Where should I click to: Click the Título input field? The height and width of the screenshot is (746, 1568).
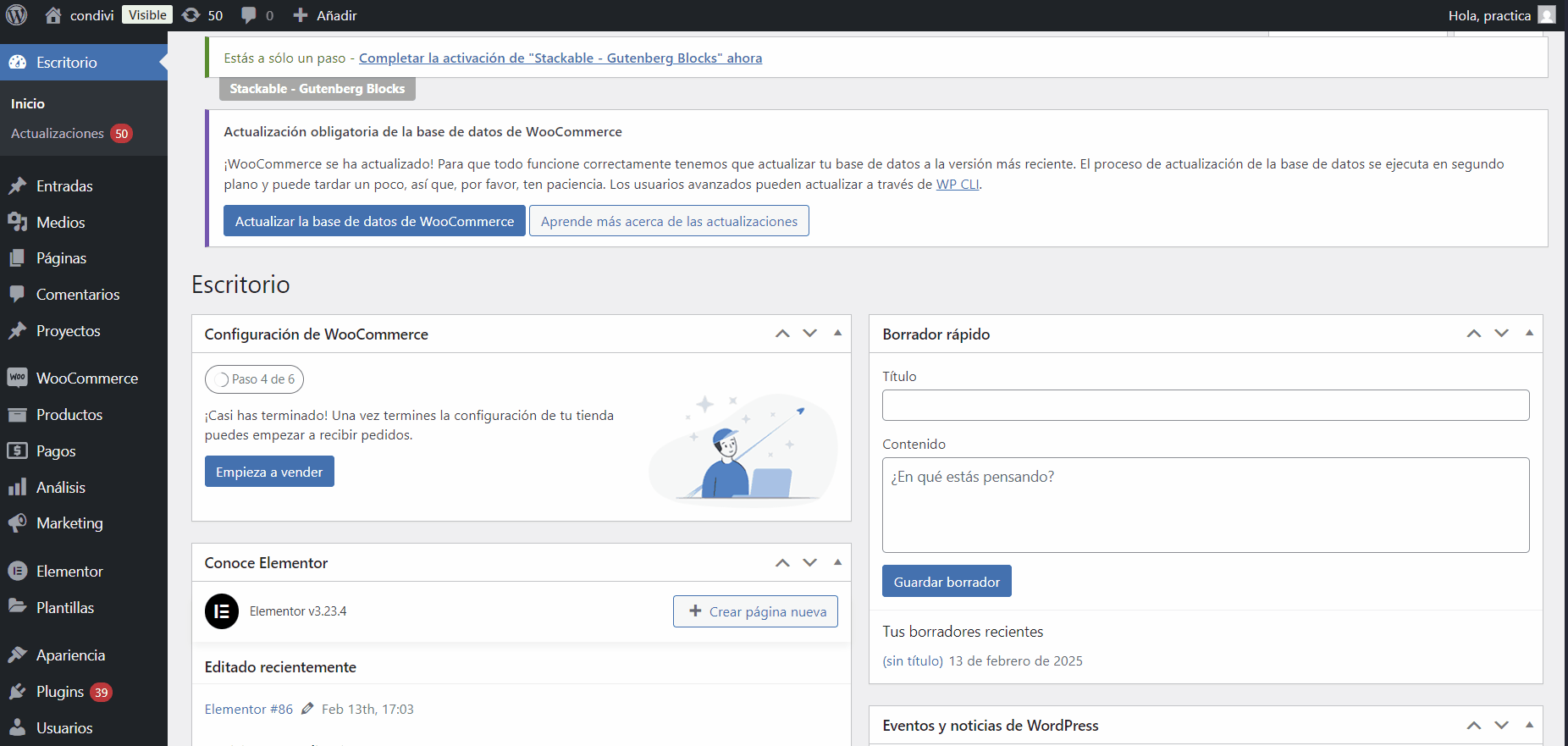(x=1205, y=406)
